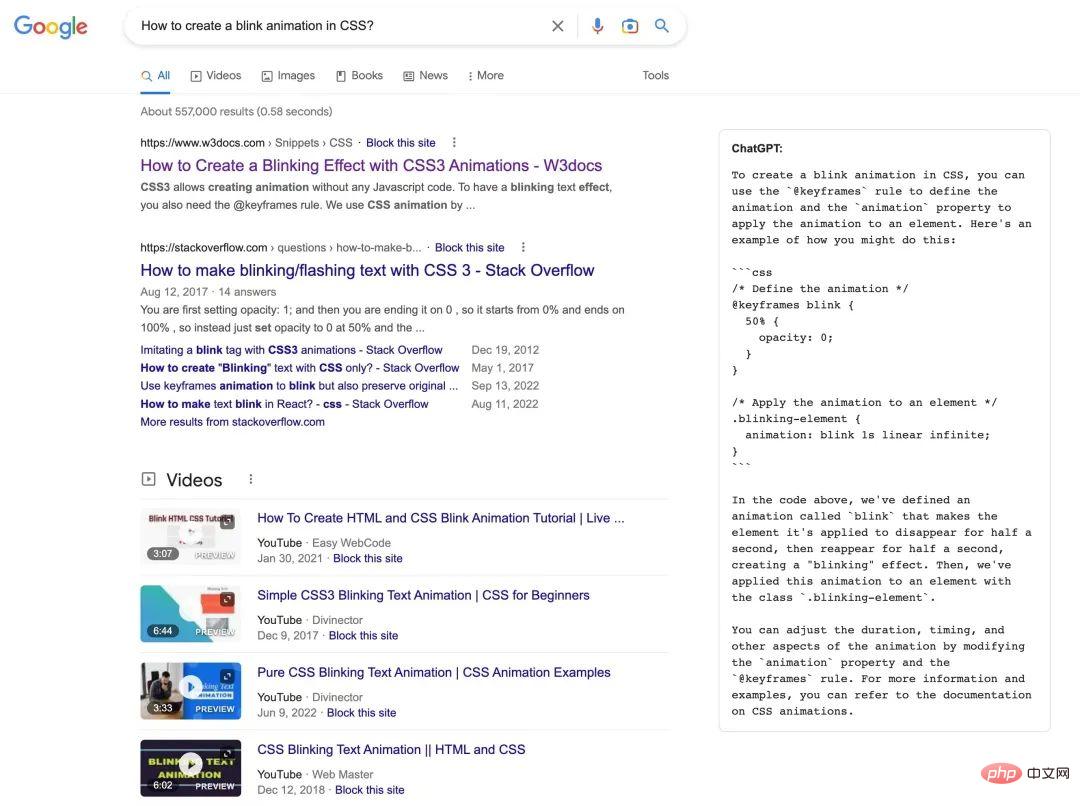Screen dimensions: 1080x806
Task: Block the stackoverflow.com site
Action: point(470,247)
